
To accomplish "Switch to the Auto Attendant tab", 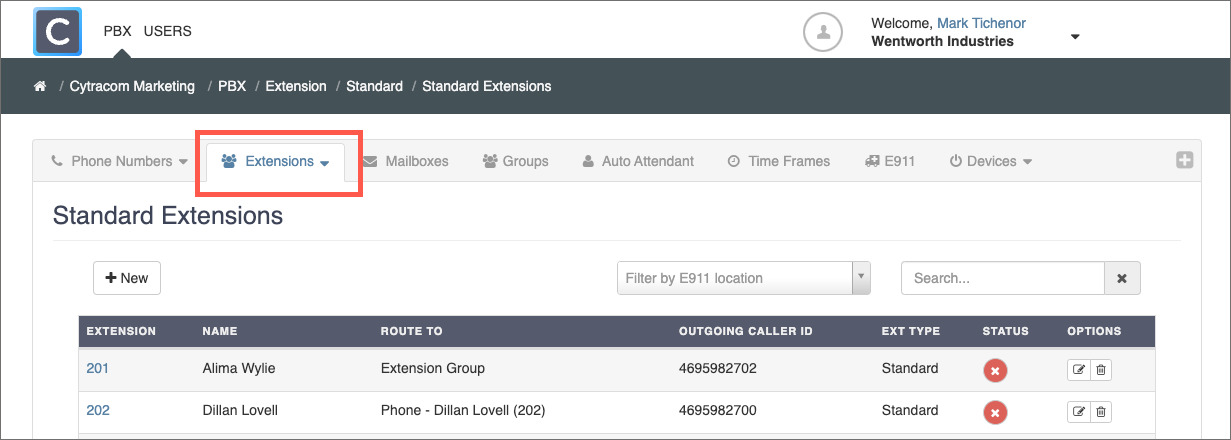I will tap(638, 161).
